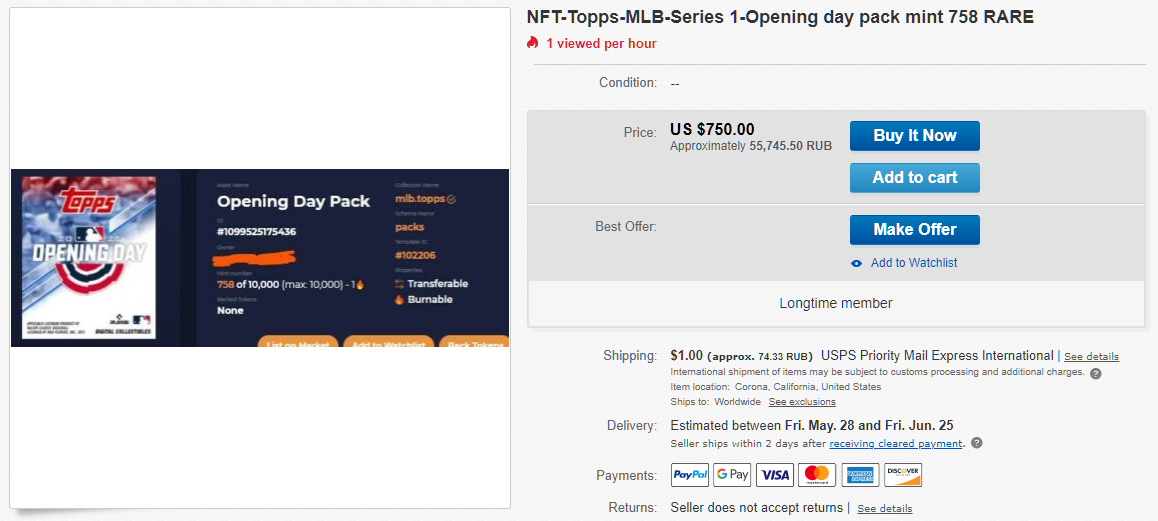This screenshot has height=521, width=1158.
Task: Click the Discover card icon
Action: click(903, 475)
